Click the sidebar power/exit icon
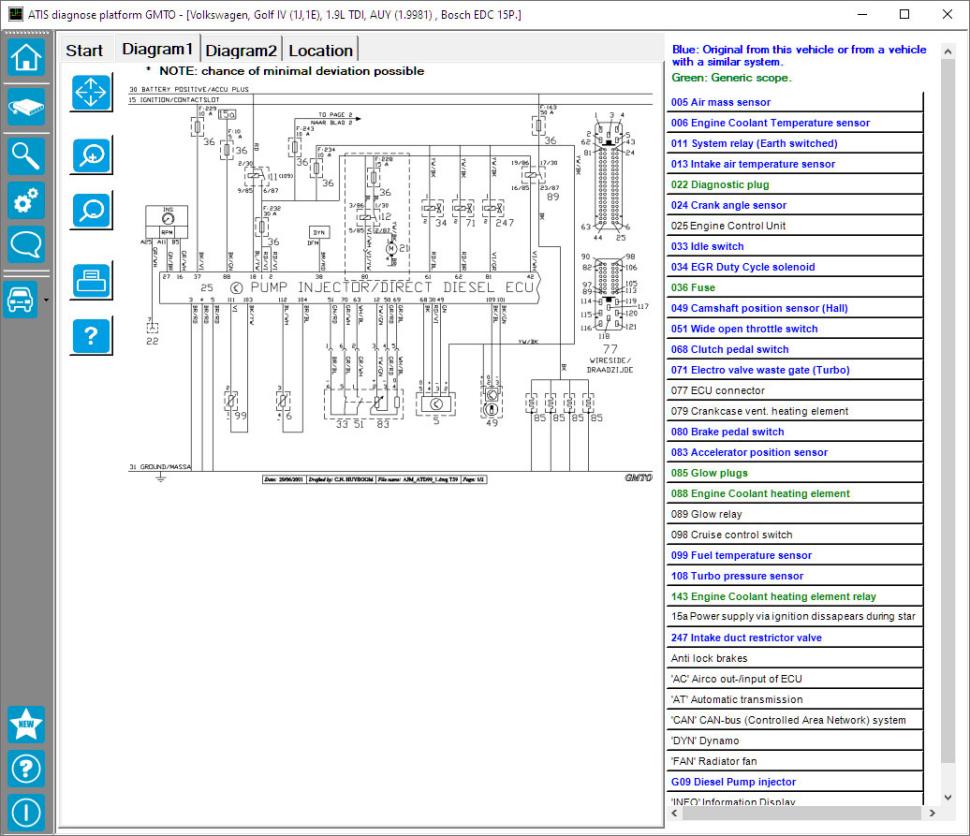The width and height of the screenshot is (970, 836). point(26,812)
